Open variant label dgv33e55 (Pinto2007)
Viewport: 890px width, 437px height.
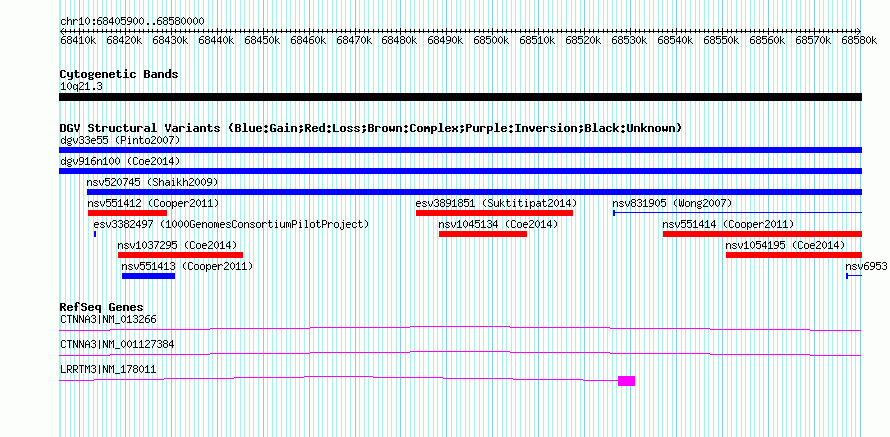tap(120, 140)
